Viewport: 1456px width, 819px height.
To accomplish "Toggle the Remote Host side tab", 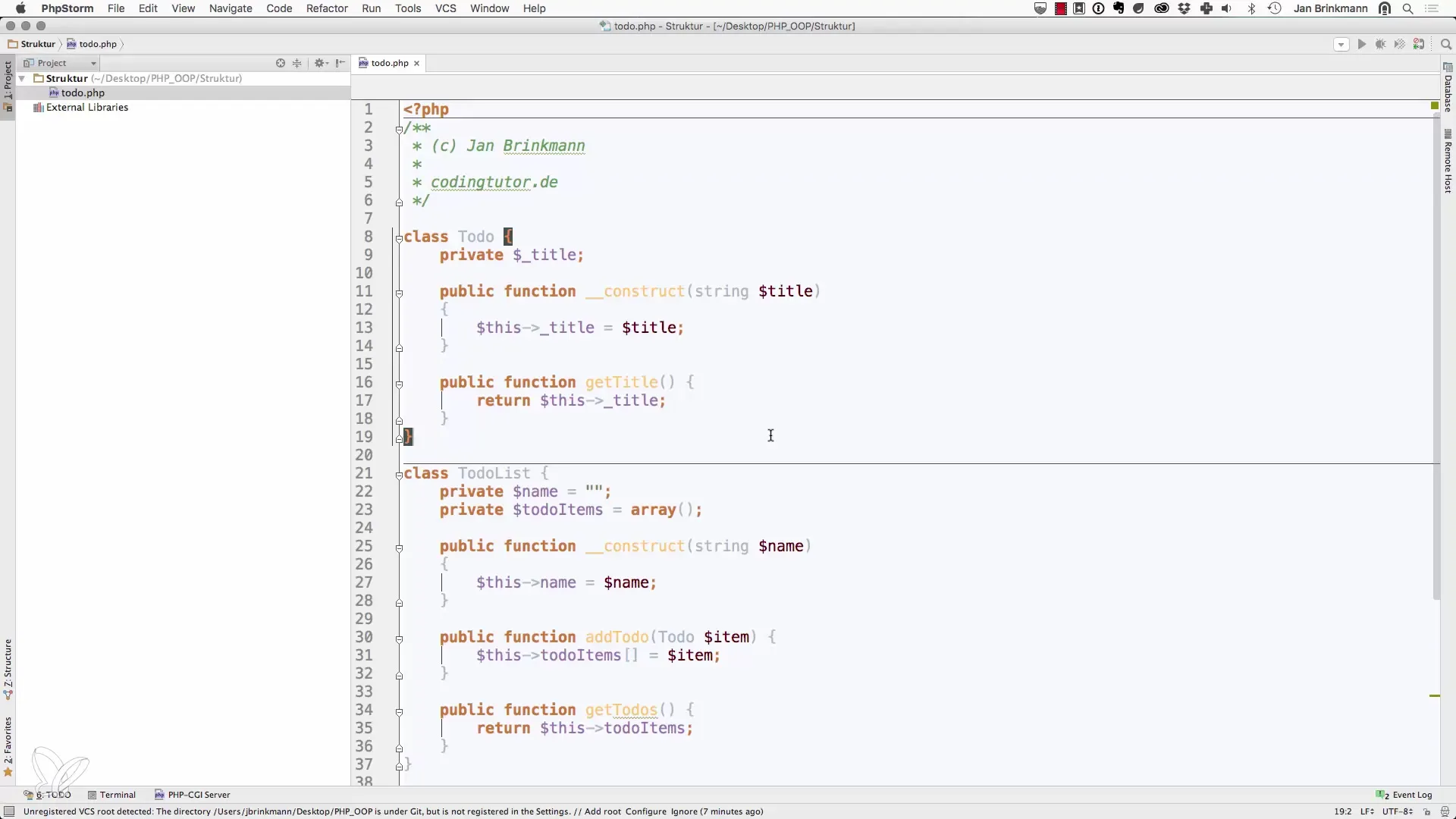I will (1448, 162).
